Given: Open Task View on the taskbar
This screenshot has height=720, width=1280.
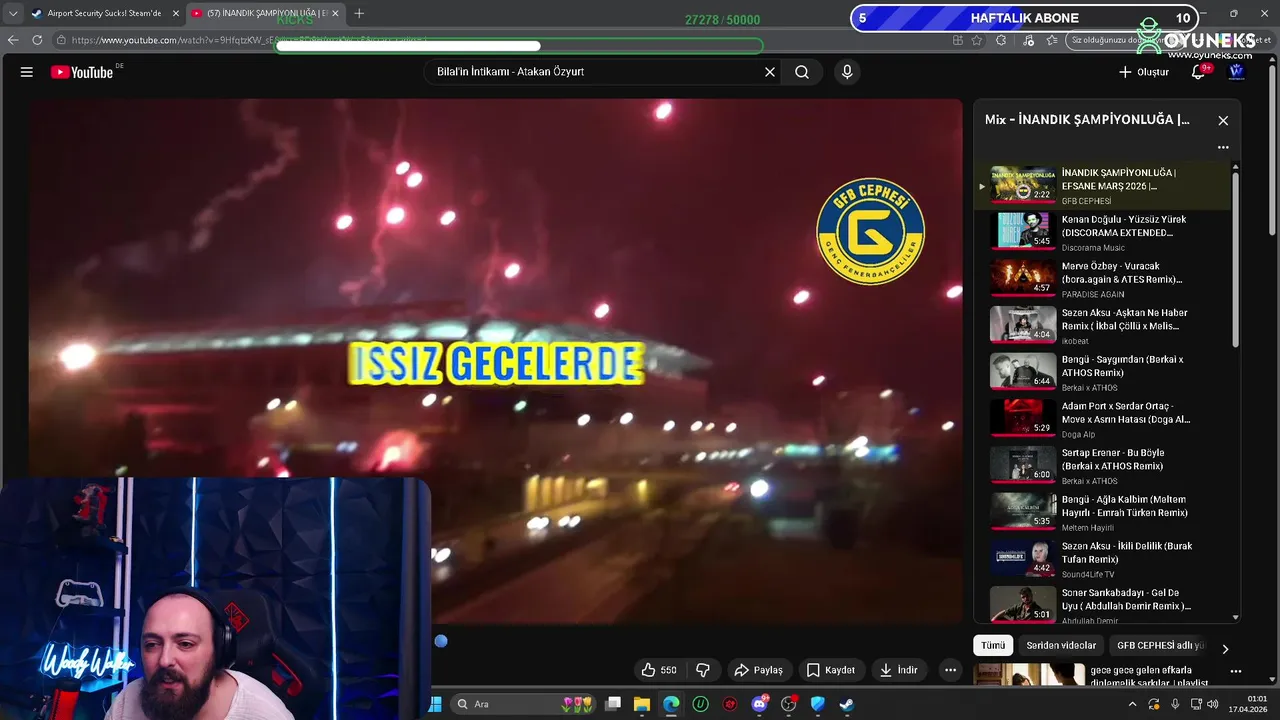Looking at the screenshot, I should point(613,704).
